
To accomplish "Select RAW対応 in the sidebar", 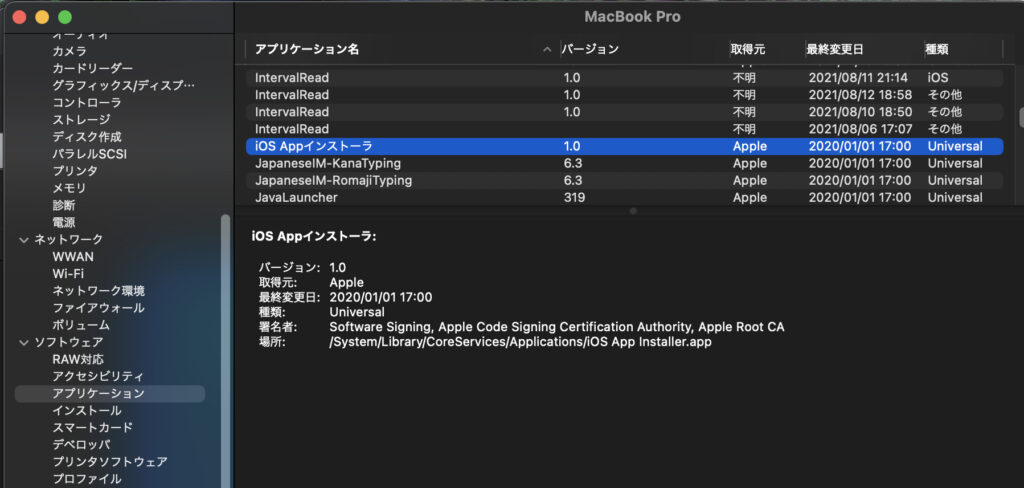I will point(78,359).
